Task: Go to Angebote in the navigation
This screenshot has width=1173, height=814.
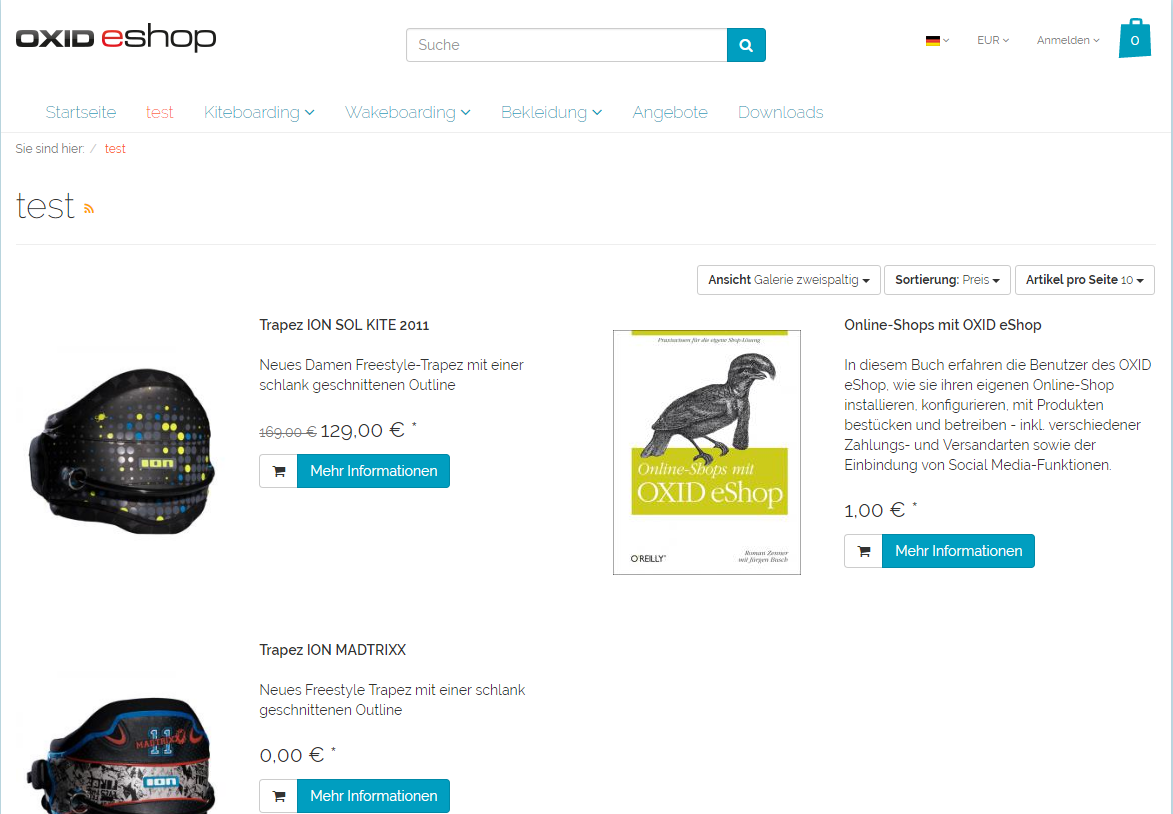Action: pos(670,112)
